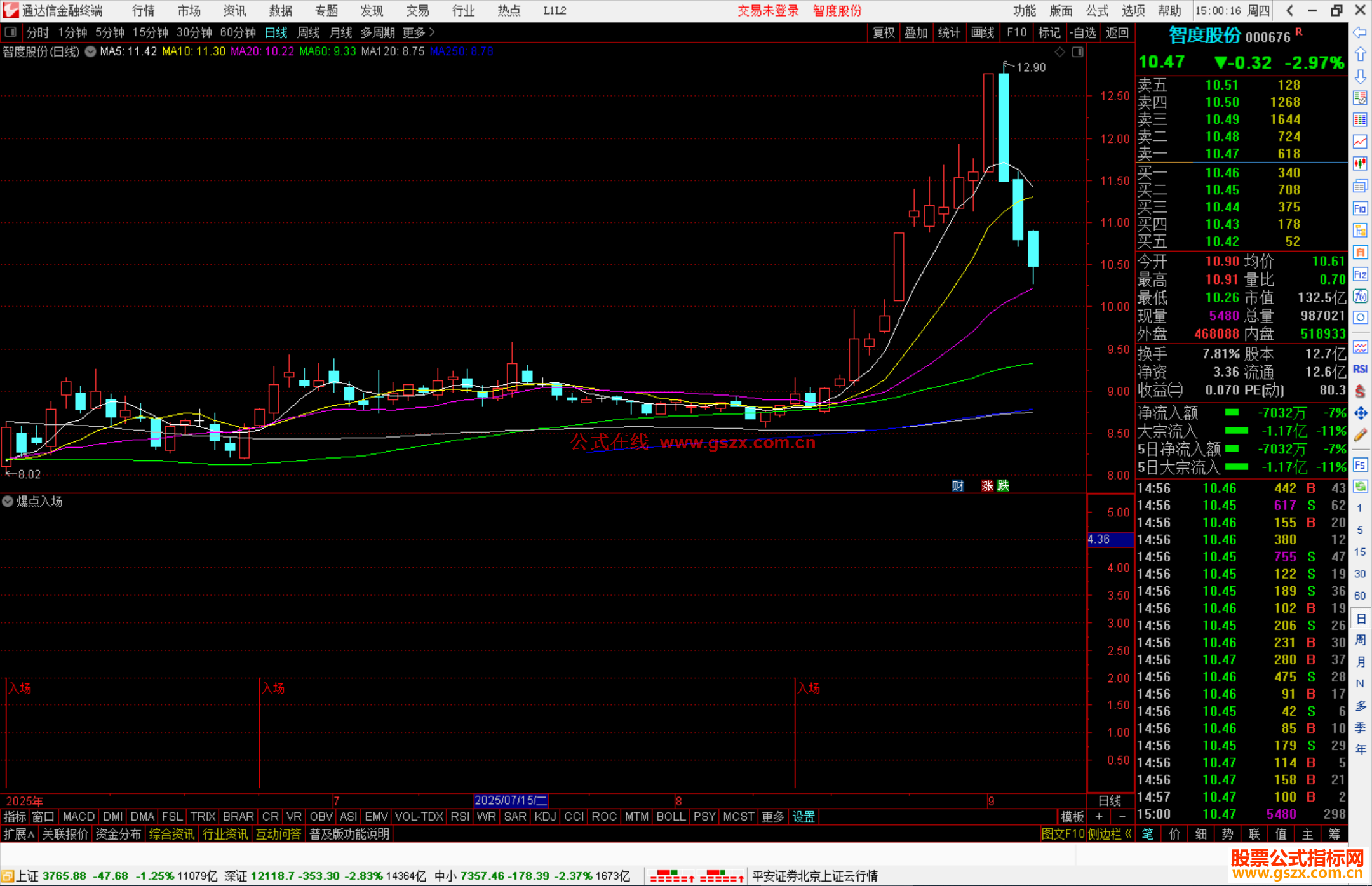Viewport: 1372px width, 886px height.
Task: Select the MACD indicator tab
Action: click(79, 817)
